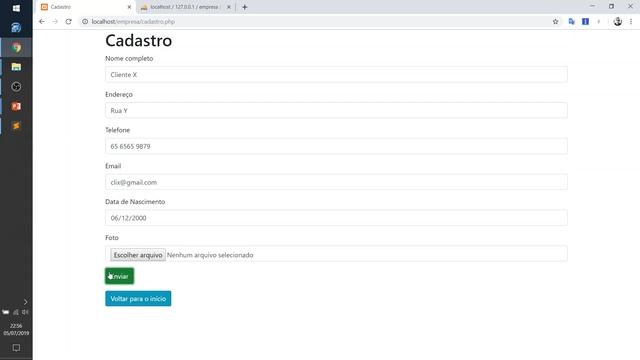Screen dimensions: 640x360
Task: Click the Escolher arquivo button
Action: point(138,255)
